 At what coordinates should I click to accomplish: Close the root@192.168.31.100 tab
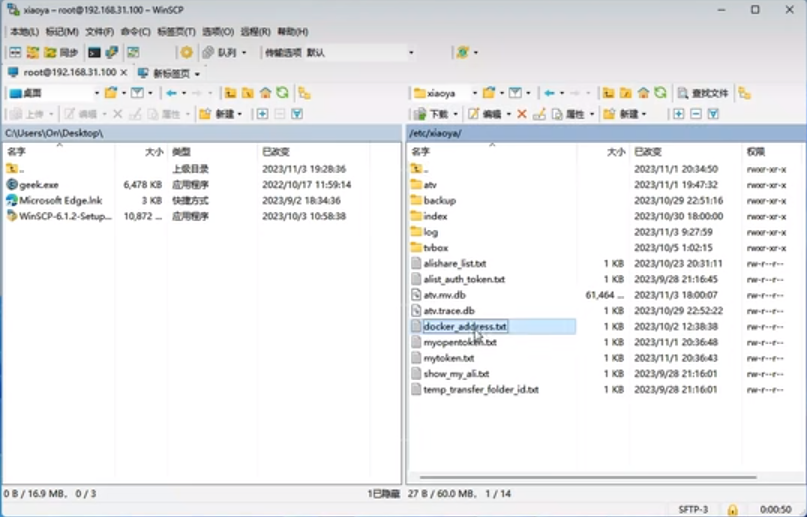[124, 73]
